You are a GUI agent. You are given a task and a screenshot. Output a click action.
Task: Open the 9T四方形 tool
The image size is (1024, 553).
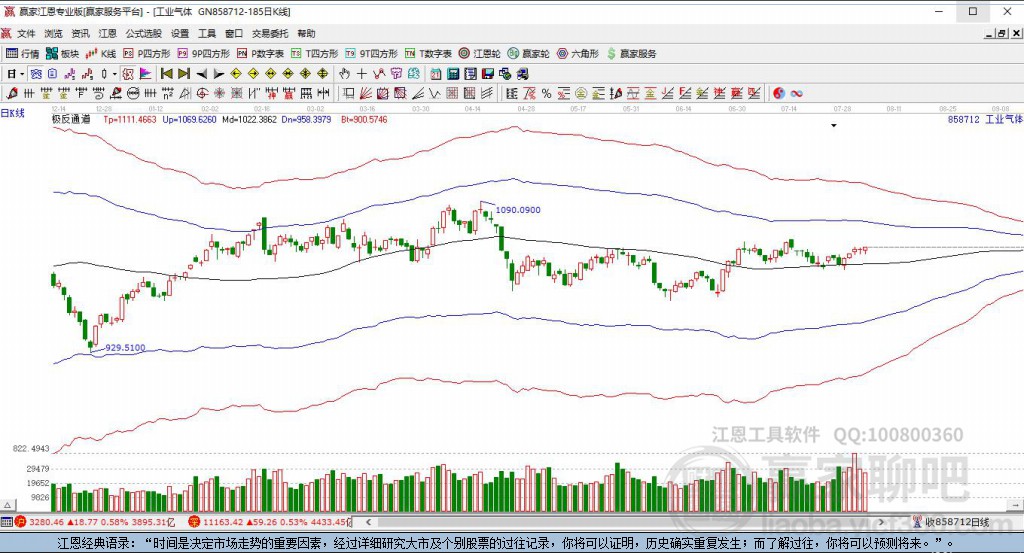371,54
